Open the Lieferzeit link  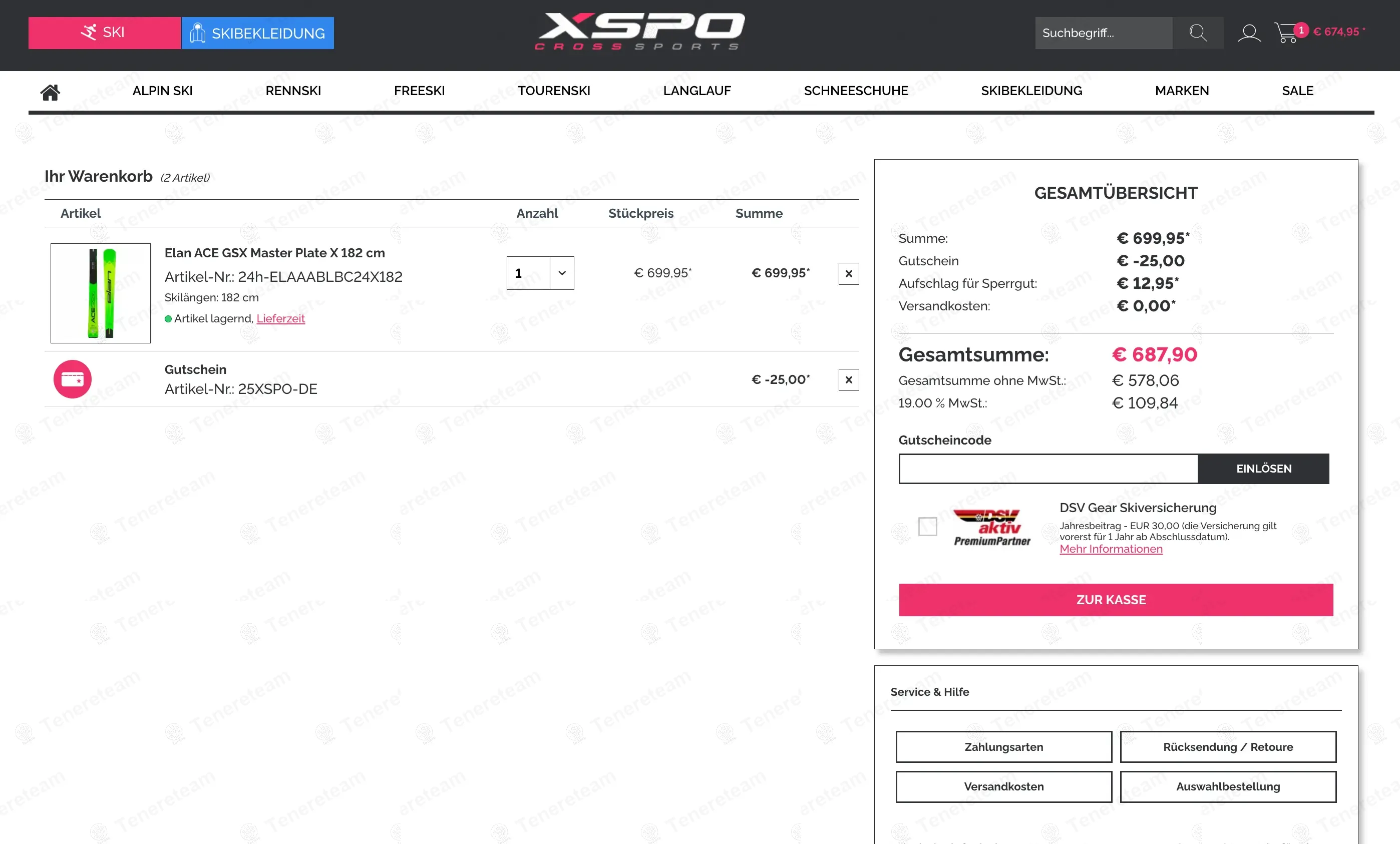(281, 319)
